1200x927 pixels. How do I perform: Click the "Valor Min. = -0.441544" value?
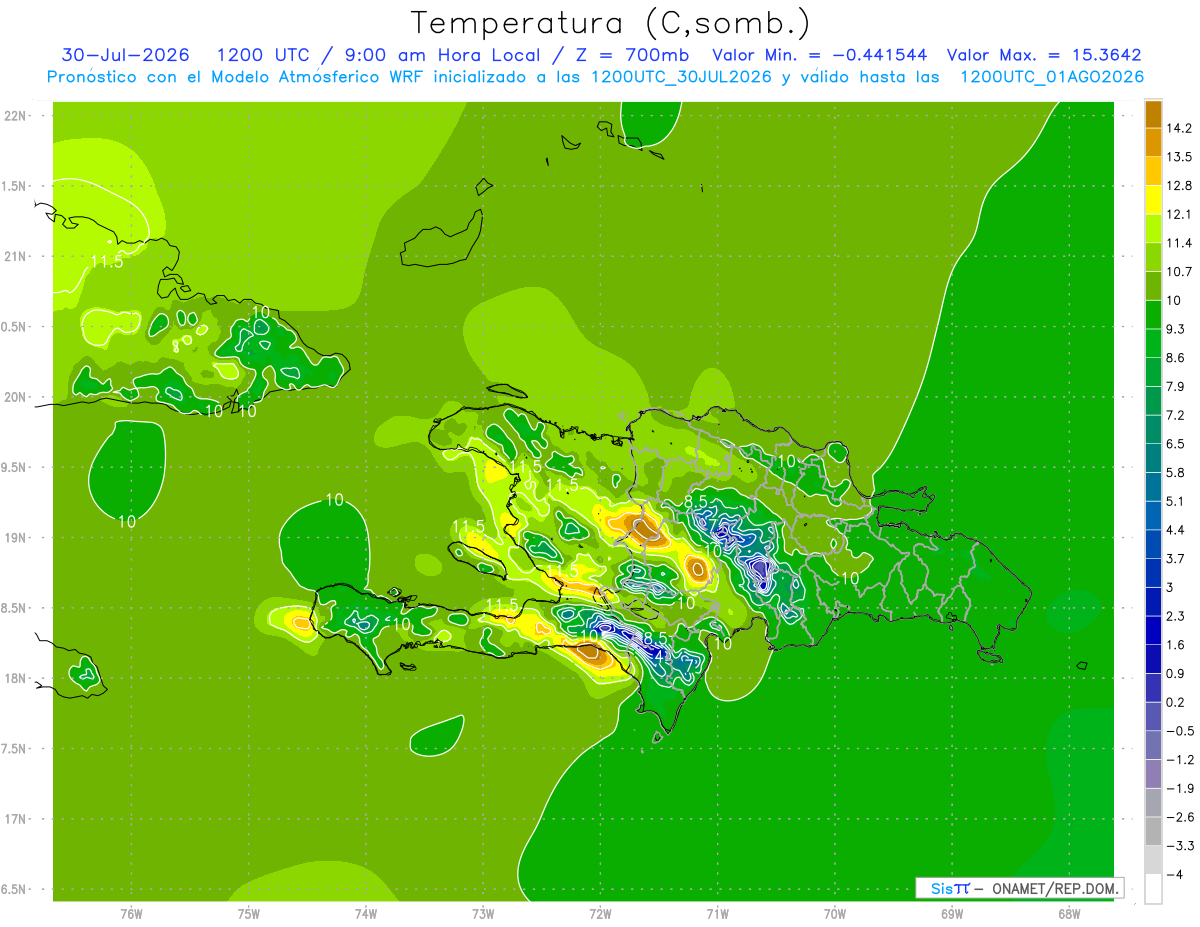pyautogui.click(x=819, y=55)
